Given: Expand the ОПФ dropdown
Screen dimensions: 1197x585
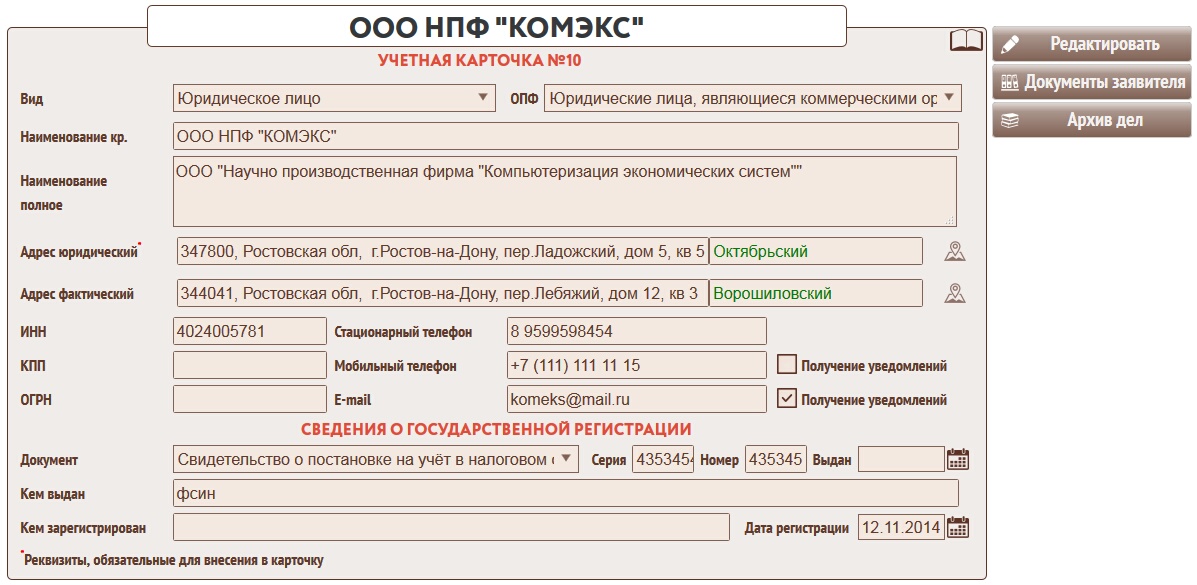Looking at the screenshot, I should [x=752, y=98].
